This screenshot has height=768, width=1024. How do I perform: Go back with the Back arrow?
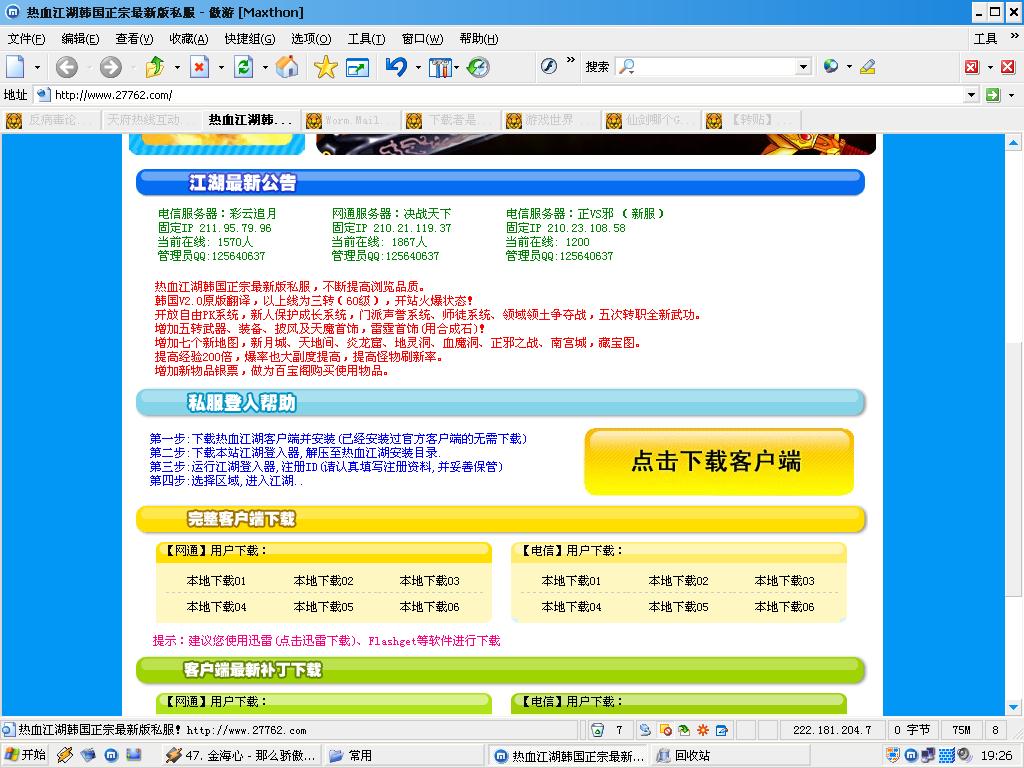(67, 67)
